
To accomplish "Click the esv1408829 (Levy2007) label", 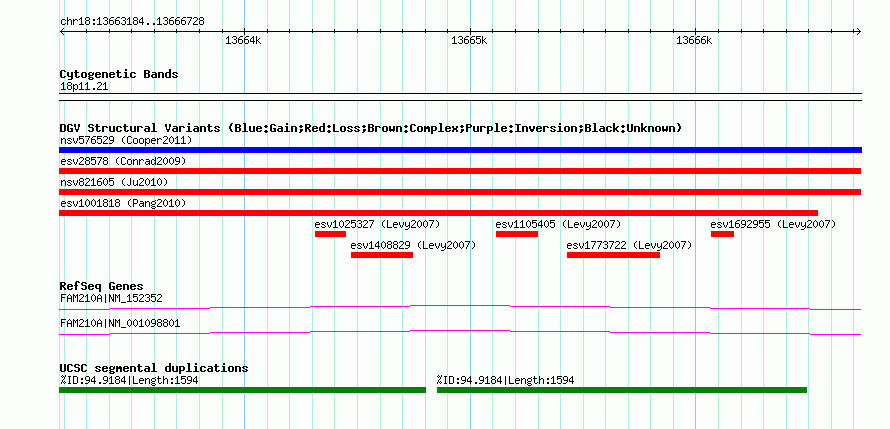I will pyautogui.click(x=413, y=245).
